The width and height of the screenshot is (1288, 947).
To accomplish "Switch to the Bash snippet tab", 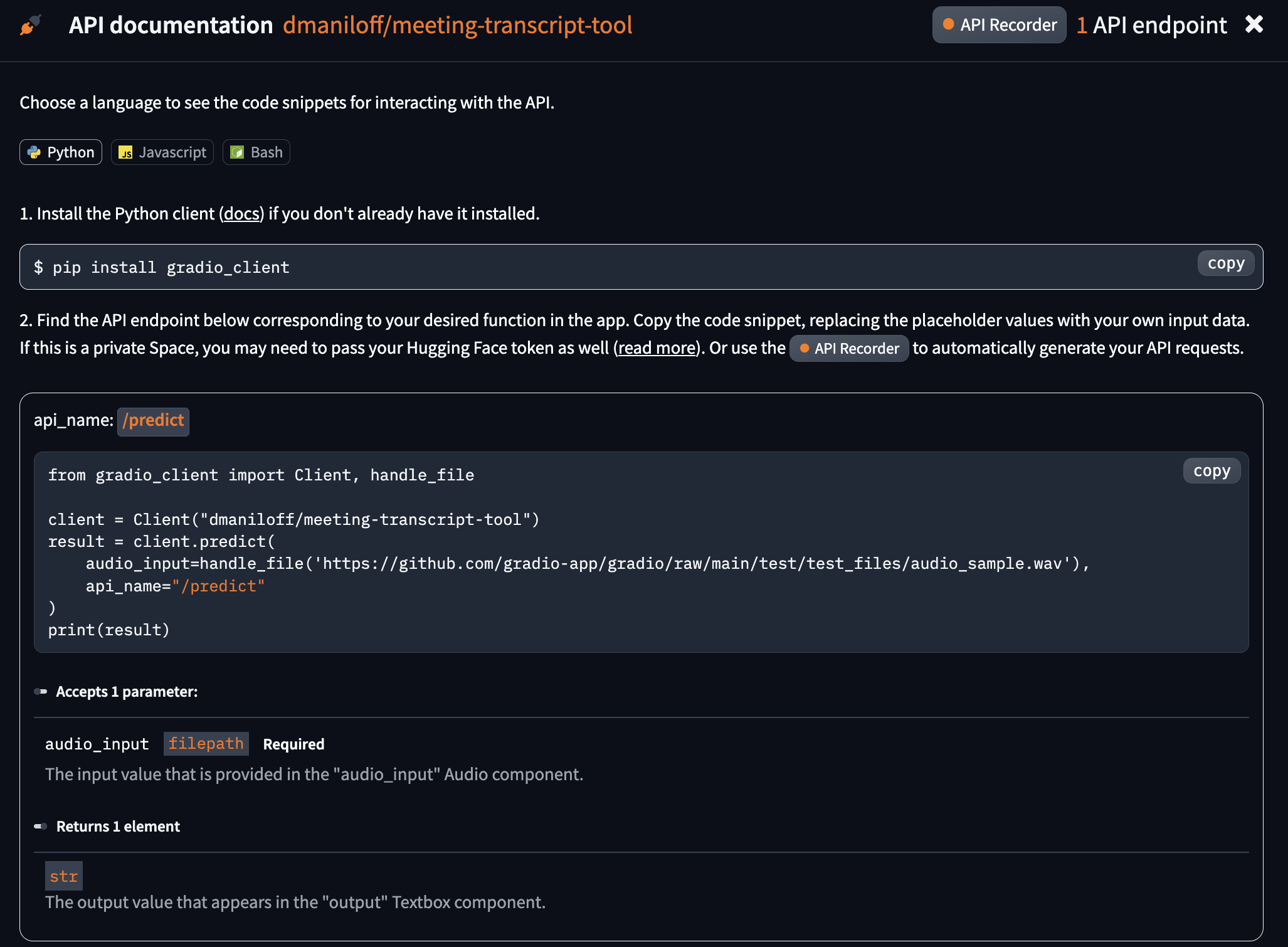I will (256, 152).
